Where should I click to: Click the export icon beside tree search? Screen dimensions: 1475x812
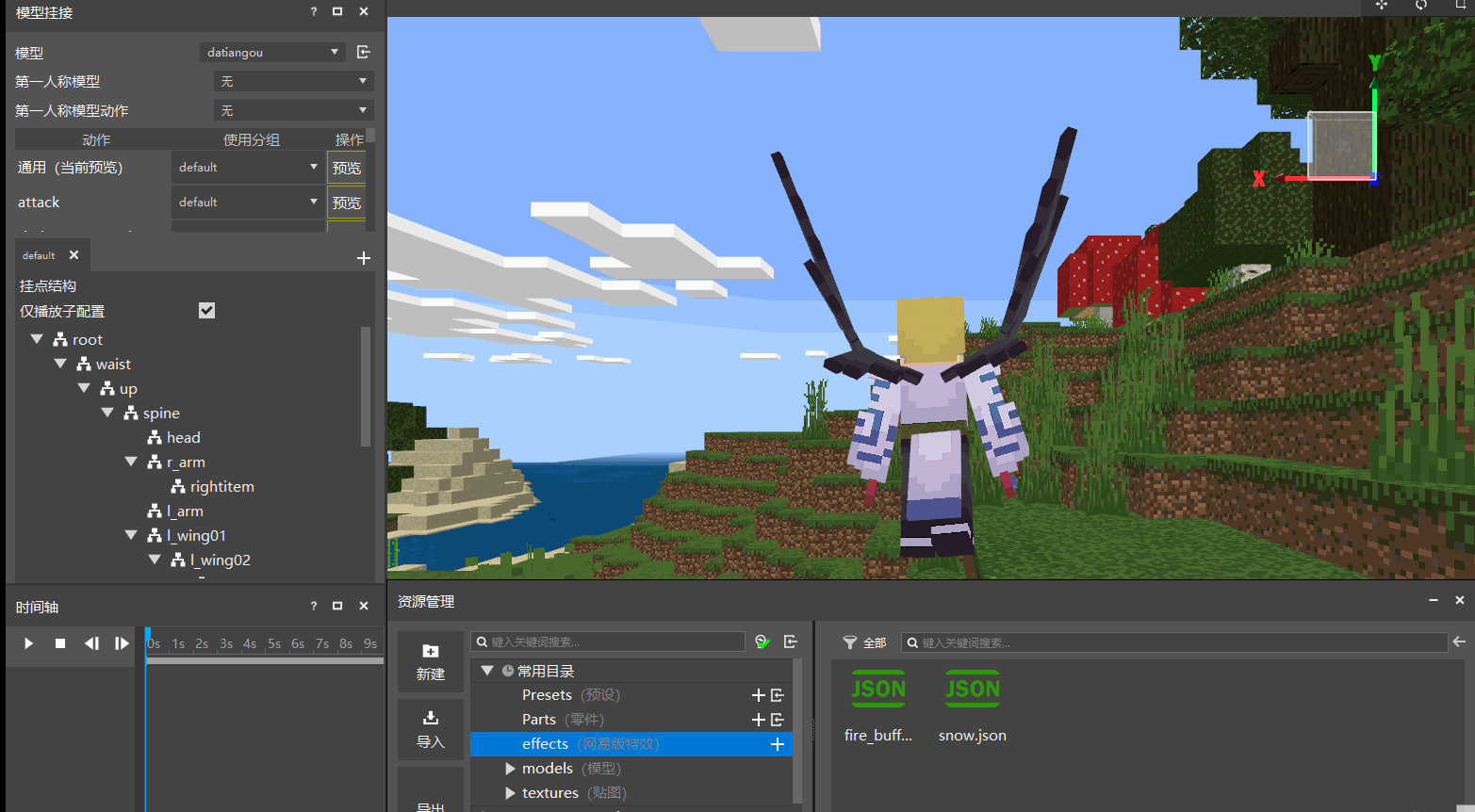click(x=791, y=642)
